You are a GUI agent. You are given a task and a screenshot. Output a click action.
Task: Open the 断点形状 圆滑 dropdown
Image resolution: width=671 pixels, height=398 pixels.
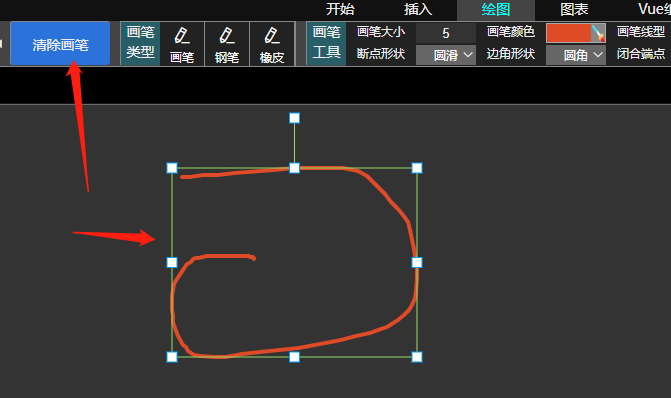click(x=445, y=55)
